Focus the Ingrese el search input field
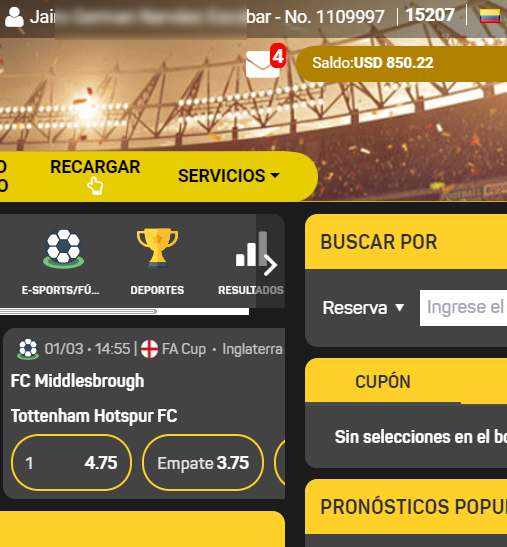 (463, 308)
